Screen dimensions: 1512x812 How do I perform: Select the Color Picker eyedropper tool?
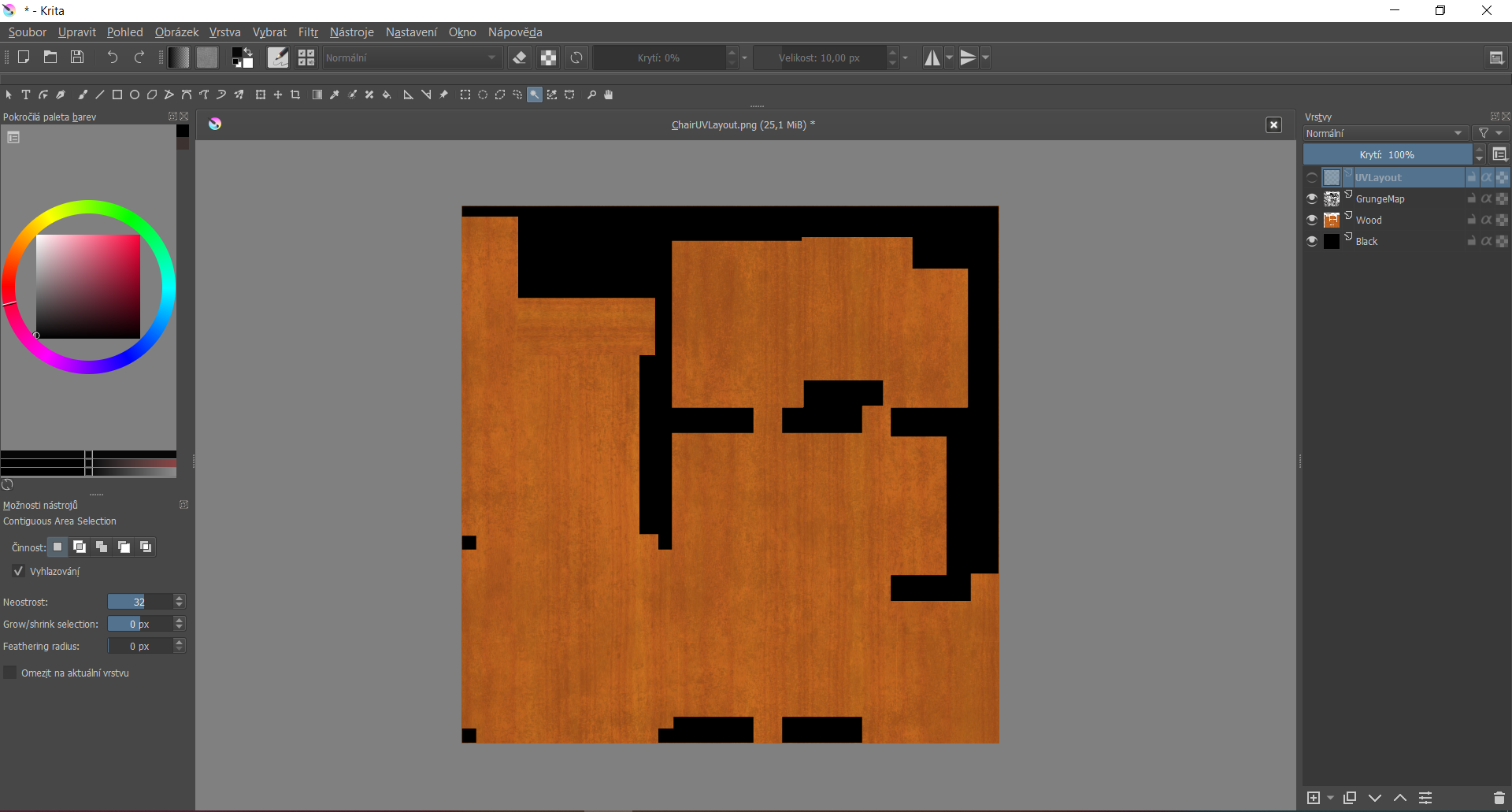(335, 95)
